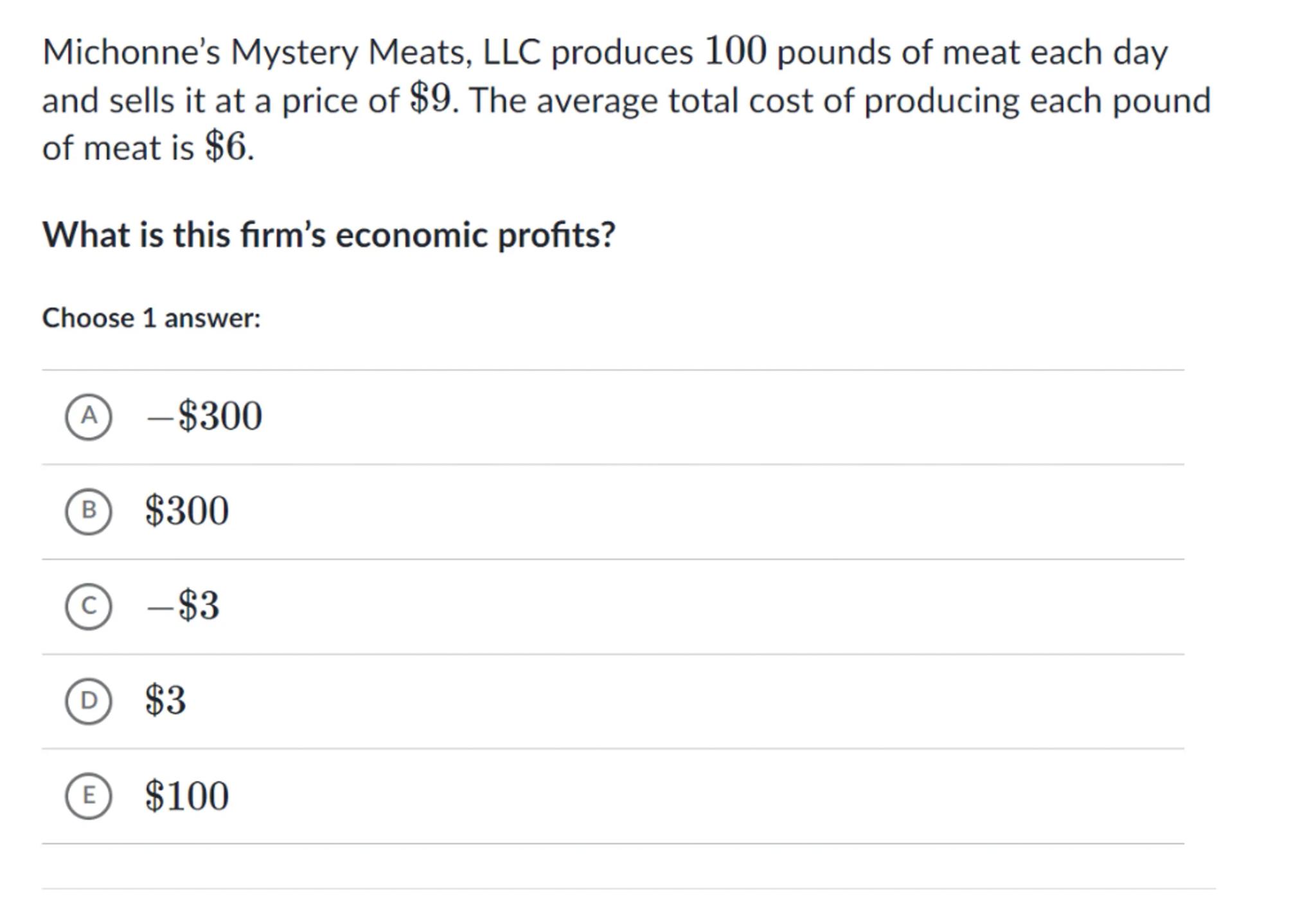Click the positive $300 answer text

(x=187, y=511)
